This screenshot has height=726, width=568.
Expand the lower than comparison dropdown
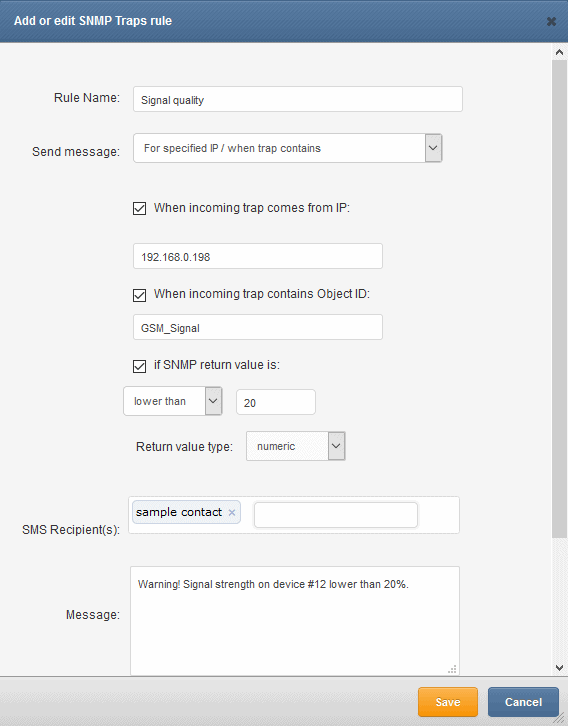coord(213,401)
